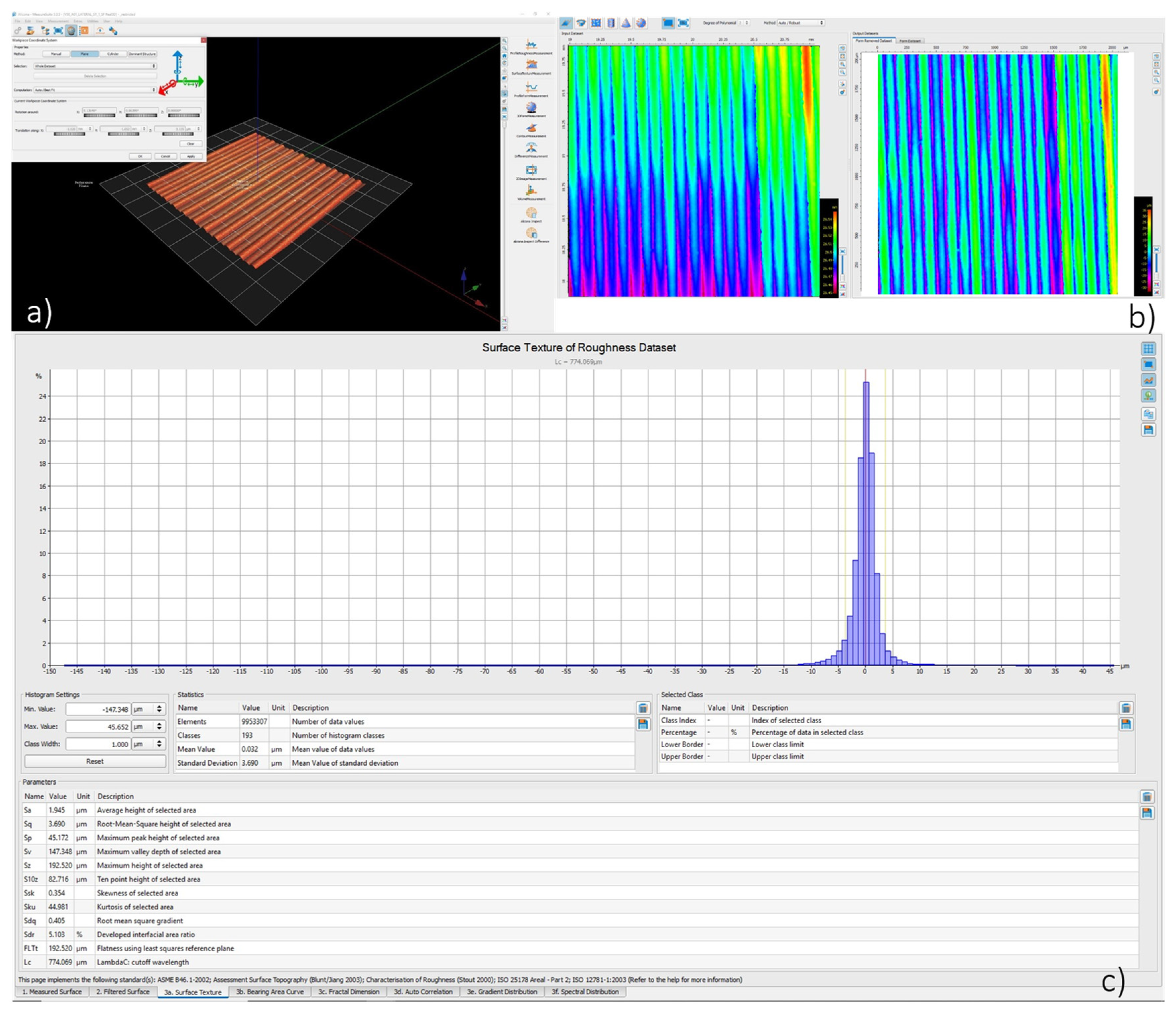Open Profile Roughness Measurement module
1176x1015 pixels.
531,45
